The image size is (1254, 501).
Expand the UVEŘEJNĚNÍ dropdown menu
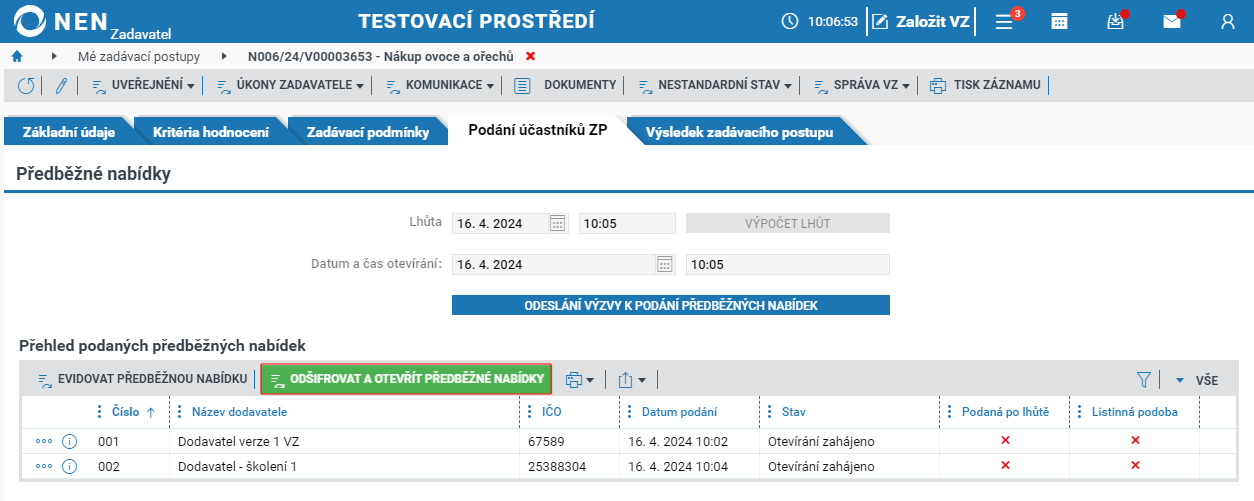coord(144,86)
